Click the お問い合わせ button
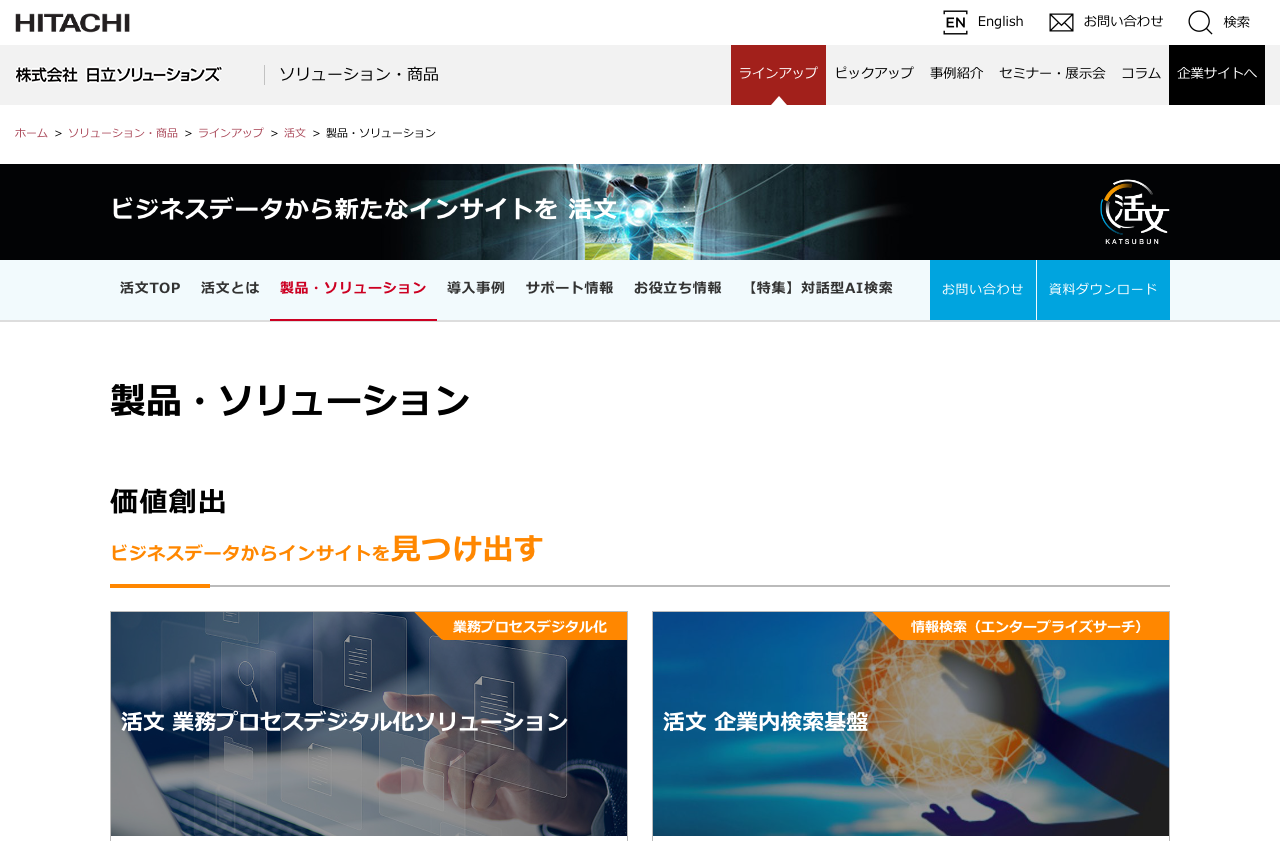This screenshot has width=1280, height=841. click(982, 289)
